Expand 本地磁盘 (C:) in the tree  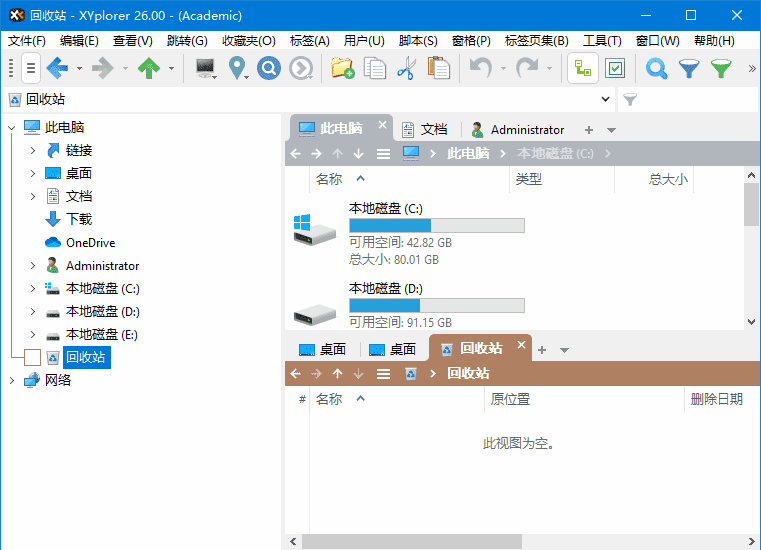click(33, 288)
